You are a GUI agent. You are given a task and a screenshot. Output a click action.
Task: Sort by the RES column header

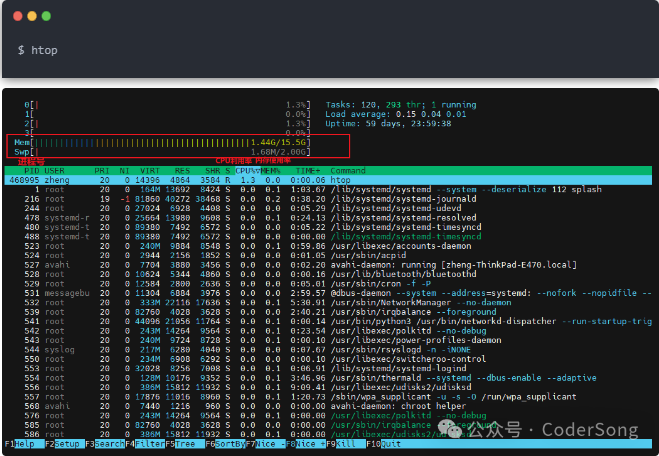(182, 171)
